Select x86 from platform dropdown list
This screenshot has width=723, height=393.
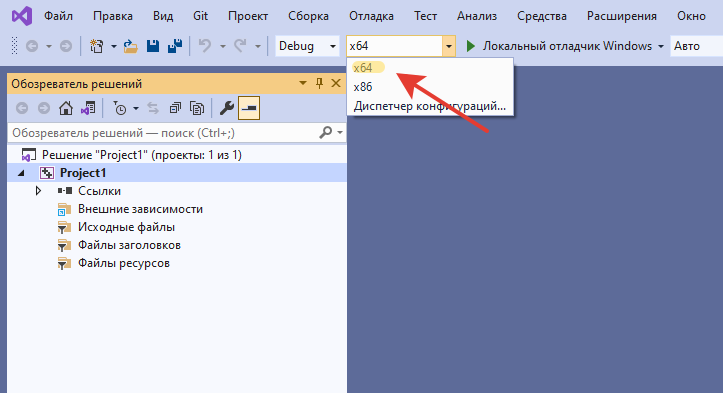click(363, 87)
